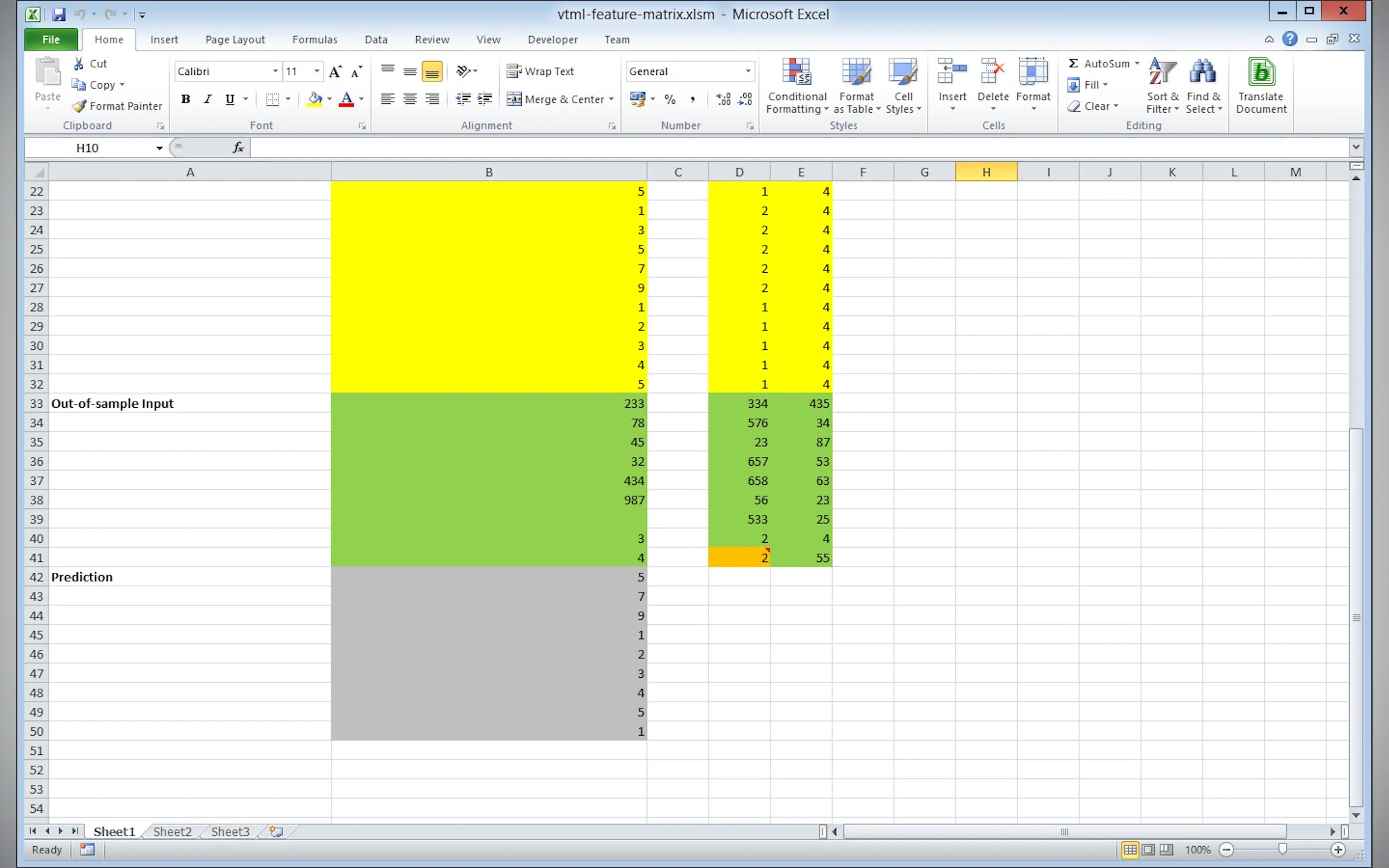This screenshot has width=1389, height=868.
Task: Toggle Bold formatting
Action: tap(185, 99)
